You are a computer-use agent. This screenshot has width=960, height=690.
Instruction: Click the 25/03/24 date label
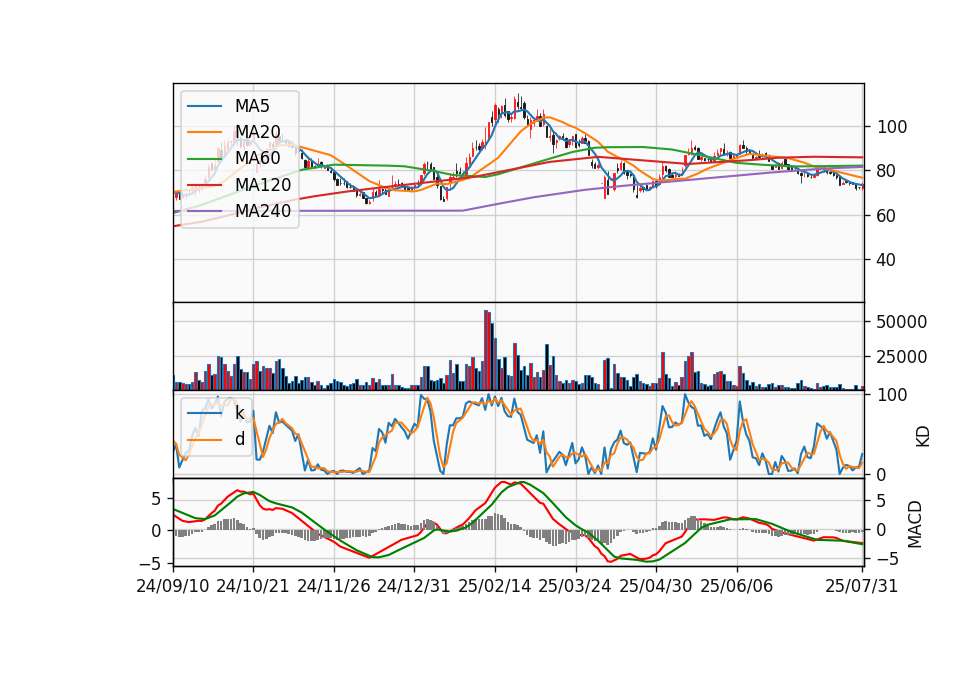tap(575, 586)
